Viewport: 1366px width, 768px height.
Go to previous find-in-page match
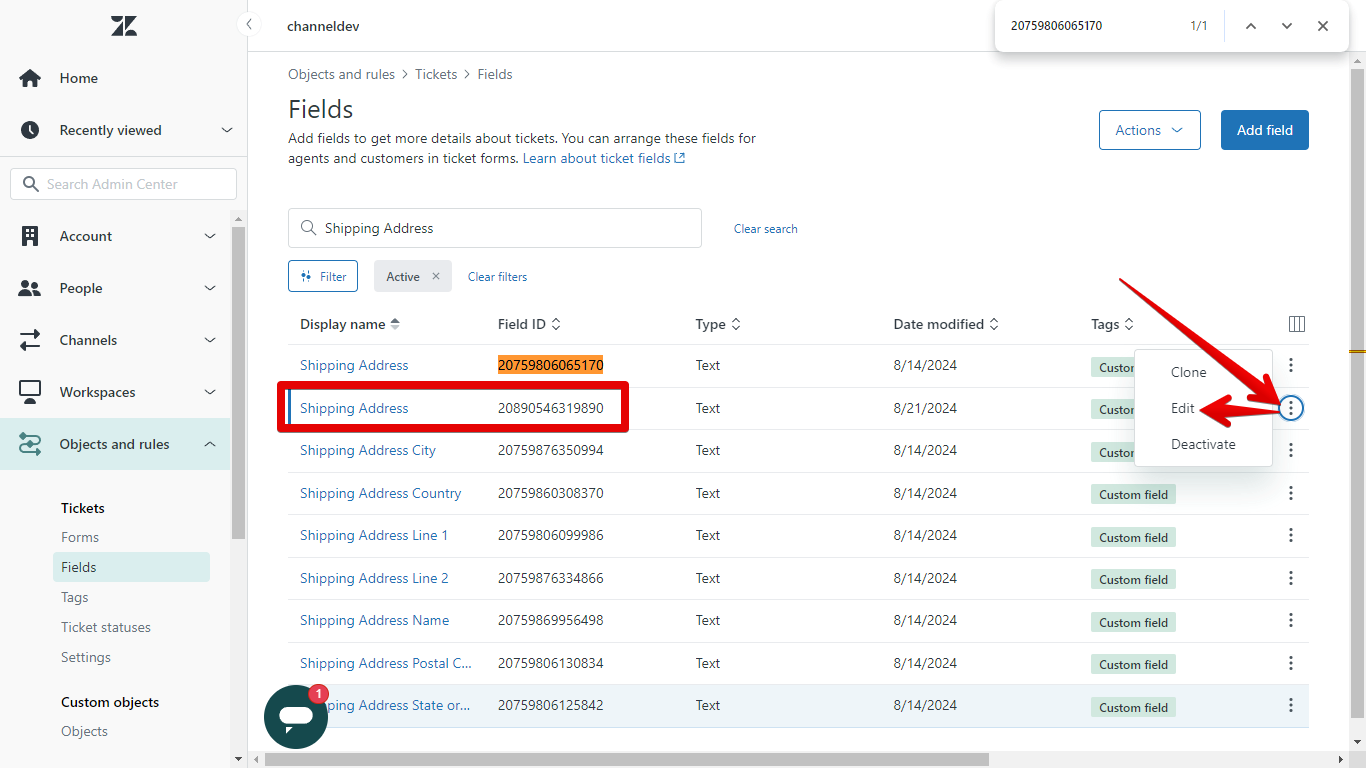pos(1251,26)
